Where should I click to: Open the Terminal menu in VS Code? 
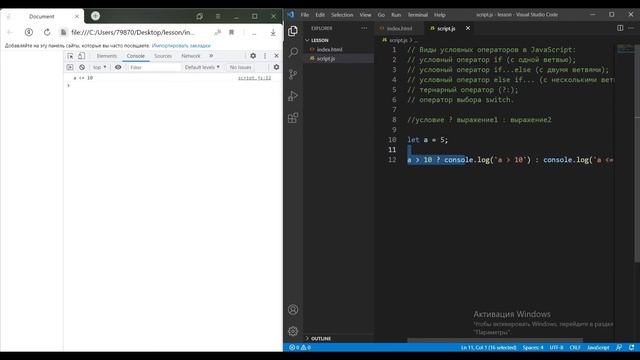tap(418, 15)
